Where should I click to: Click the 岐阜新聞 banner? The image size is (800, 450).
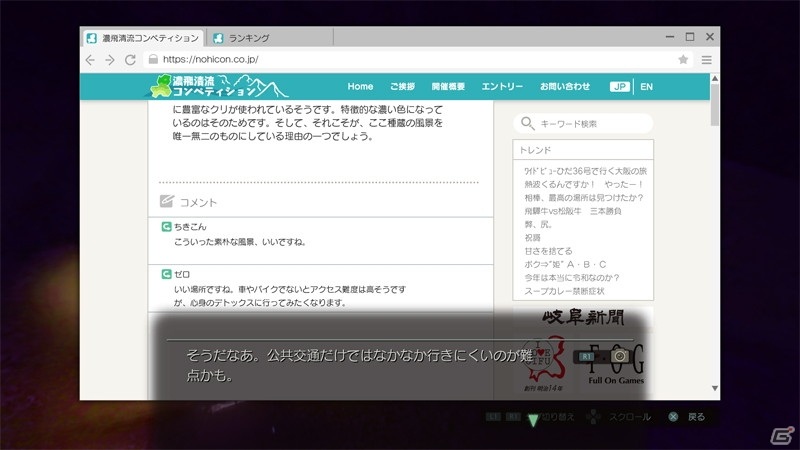pyautogui.click(x=583, y=317)
